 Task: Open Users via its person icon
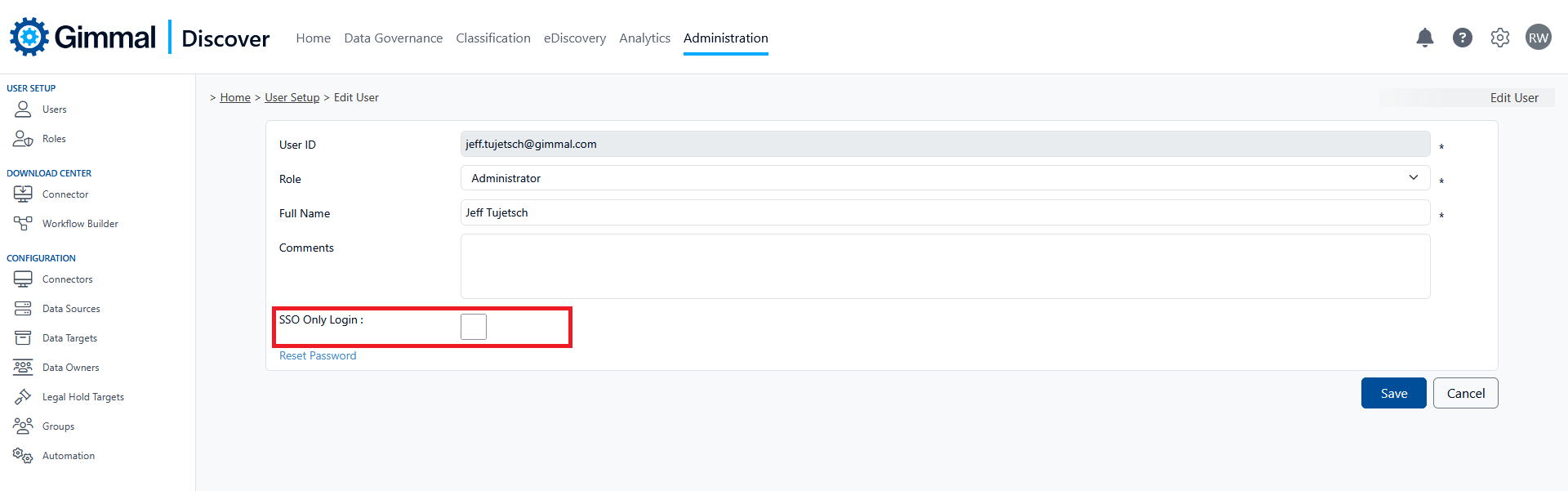23,109
